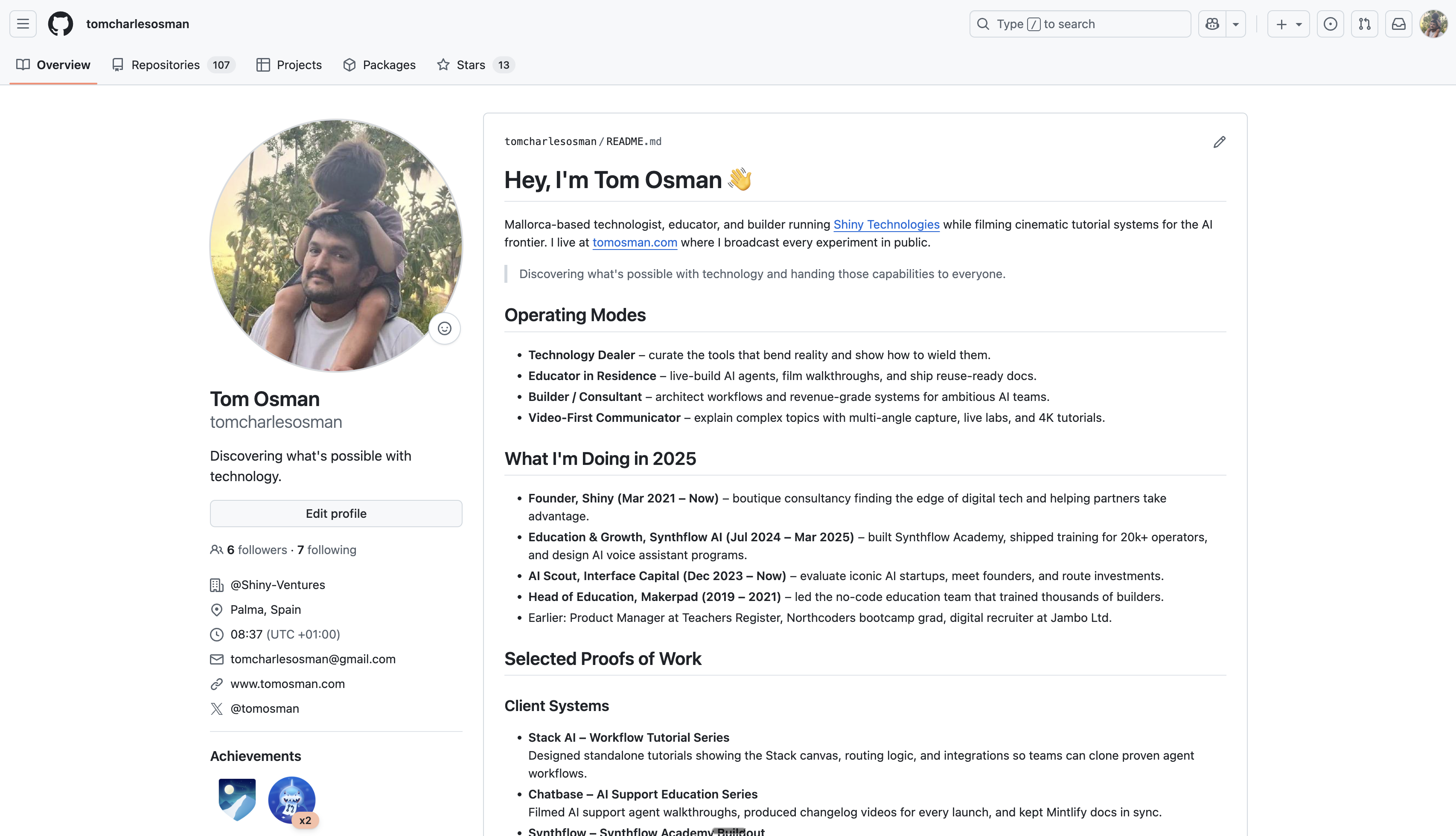Screen dimensions: 1456x836
Task: Expand the Copilot options chevron
Action: coord(1235,23)
